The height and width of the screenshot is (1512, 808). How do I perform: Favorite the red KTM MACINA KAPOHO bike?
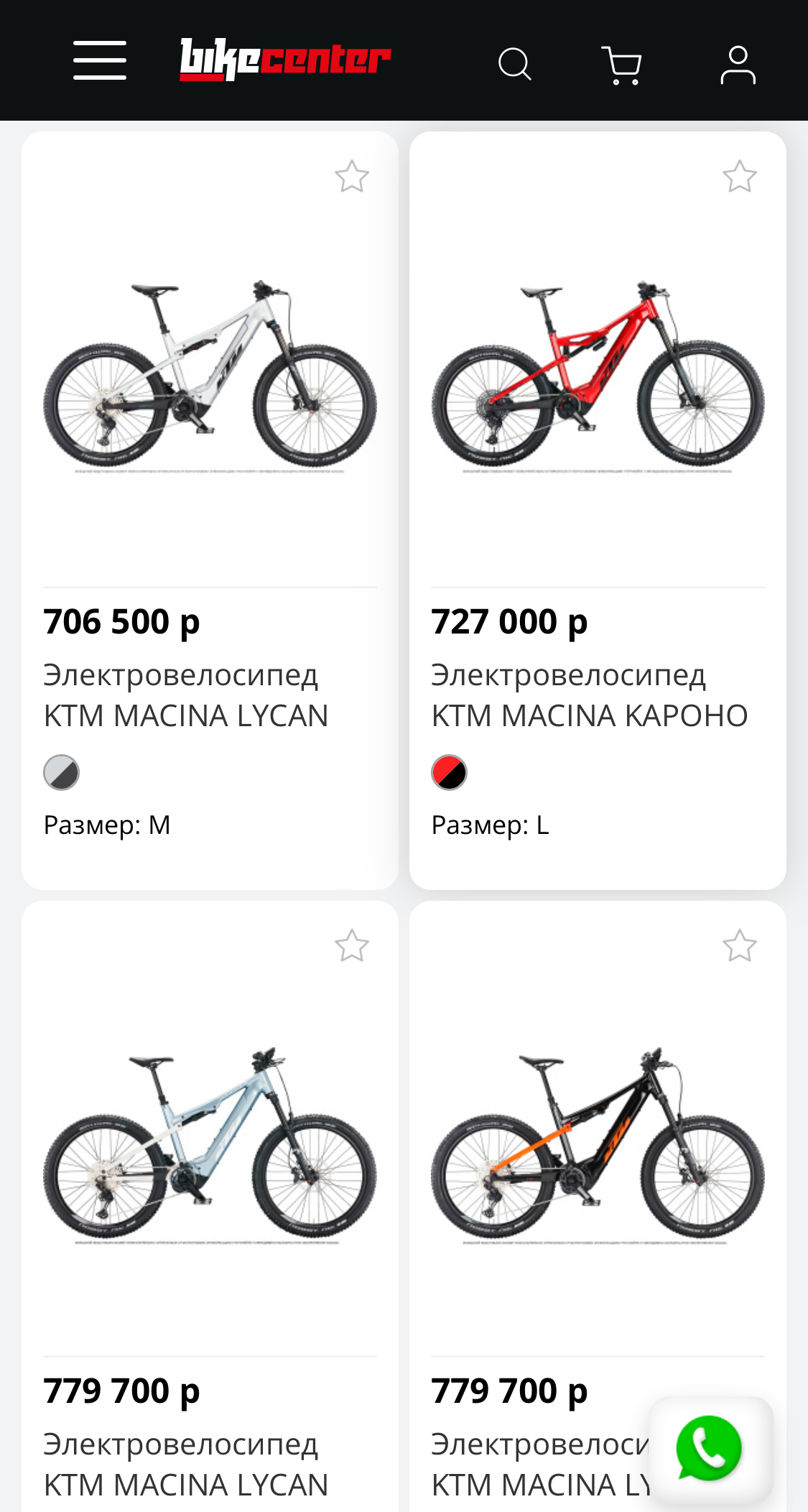pos(740,177)
